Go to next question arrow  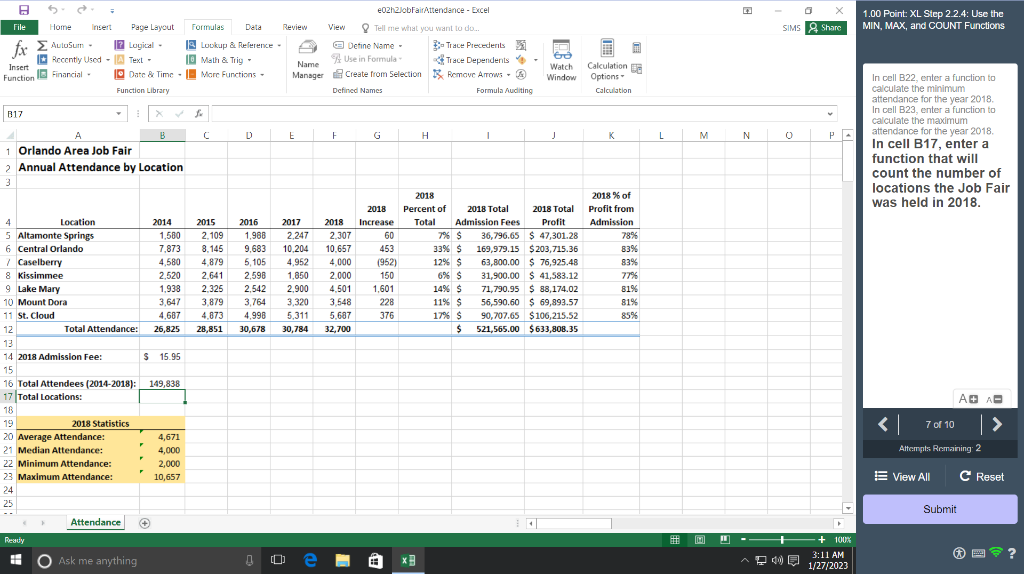997,424
